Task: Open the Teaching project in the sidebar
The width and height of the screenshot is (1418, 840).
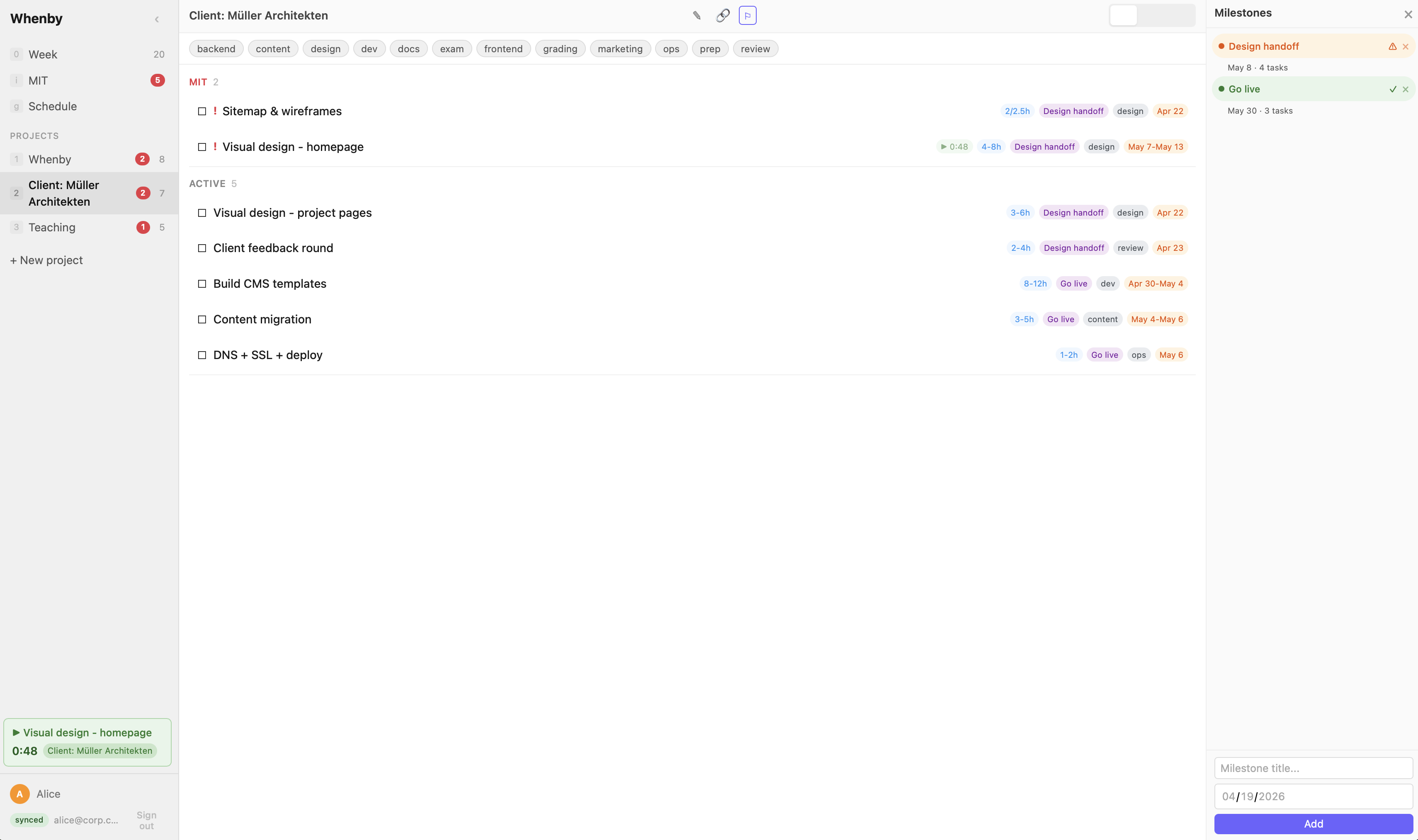Action: [52, 227]
